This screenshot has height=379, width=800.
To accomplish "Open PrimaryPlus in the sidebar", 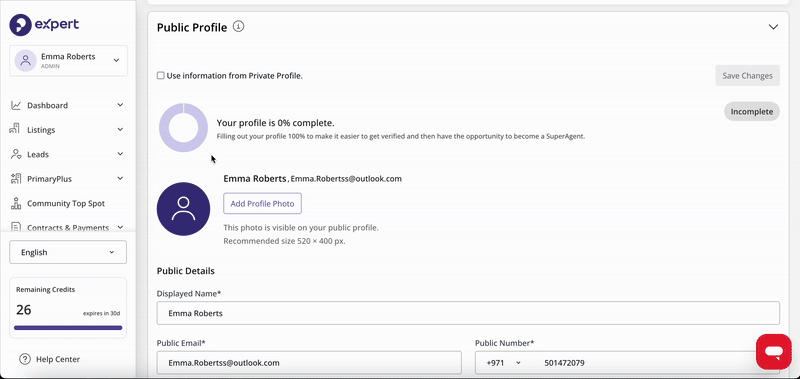I will pyautogui.click(x=49, y=179).
